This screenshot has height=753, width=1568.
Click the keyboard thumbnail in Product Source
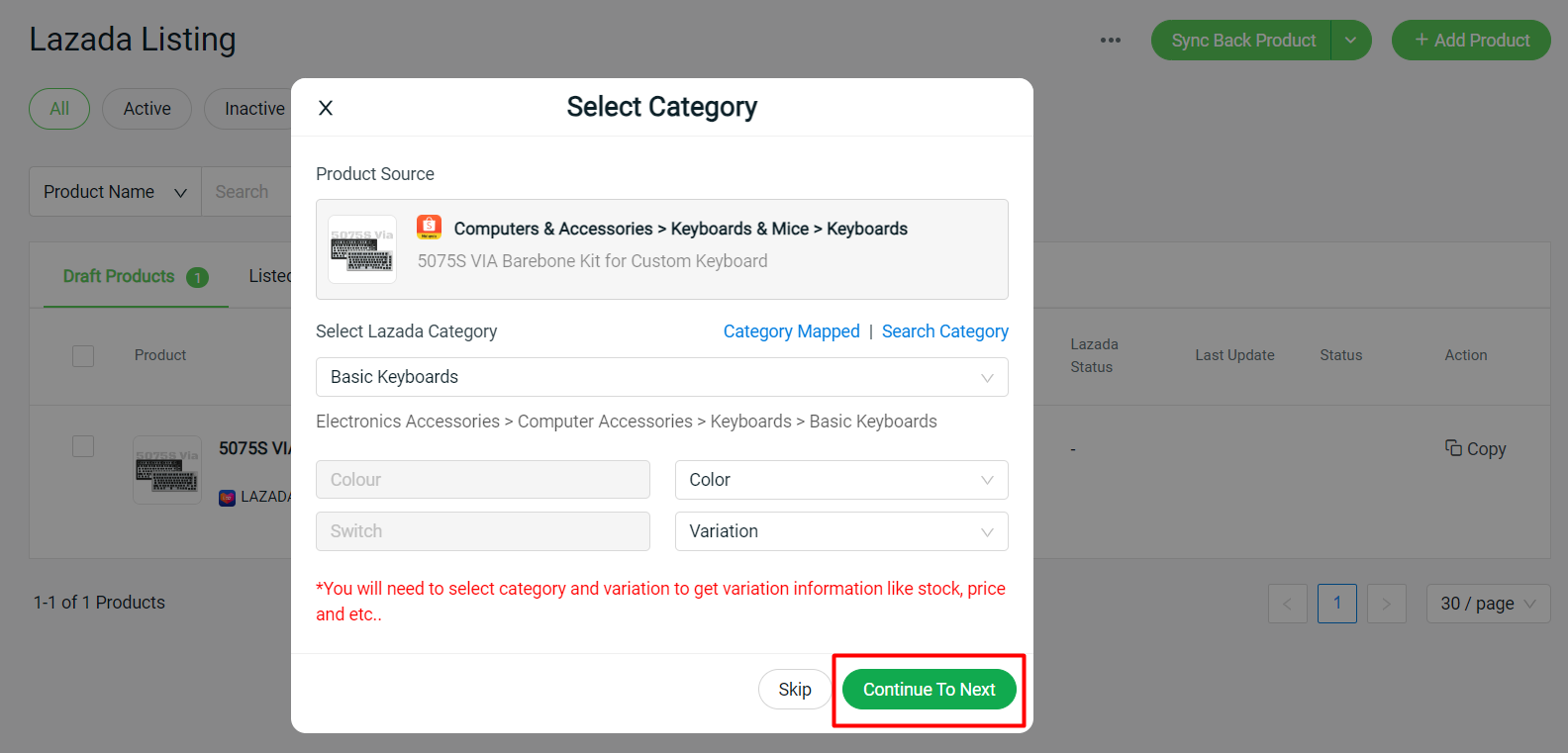click(x=362, y=249)
